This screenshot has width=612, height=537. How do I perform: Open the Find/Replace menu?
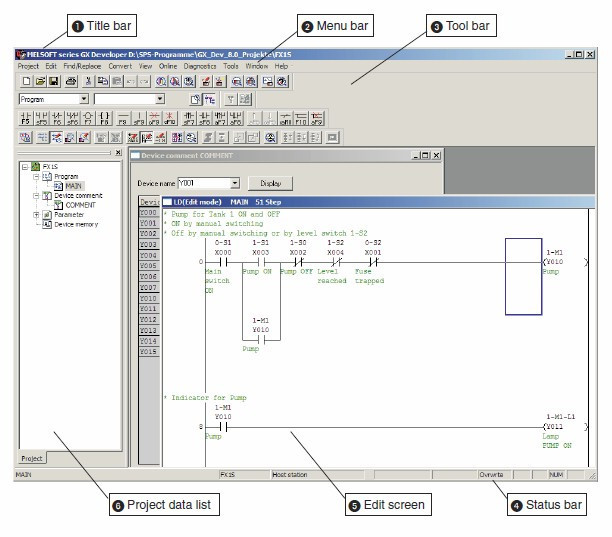[x=82, y=66]
